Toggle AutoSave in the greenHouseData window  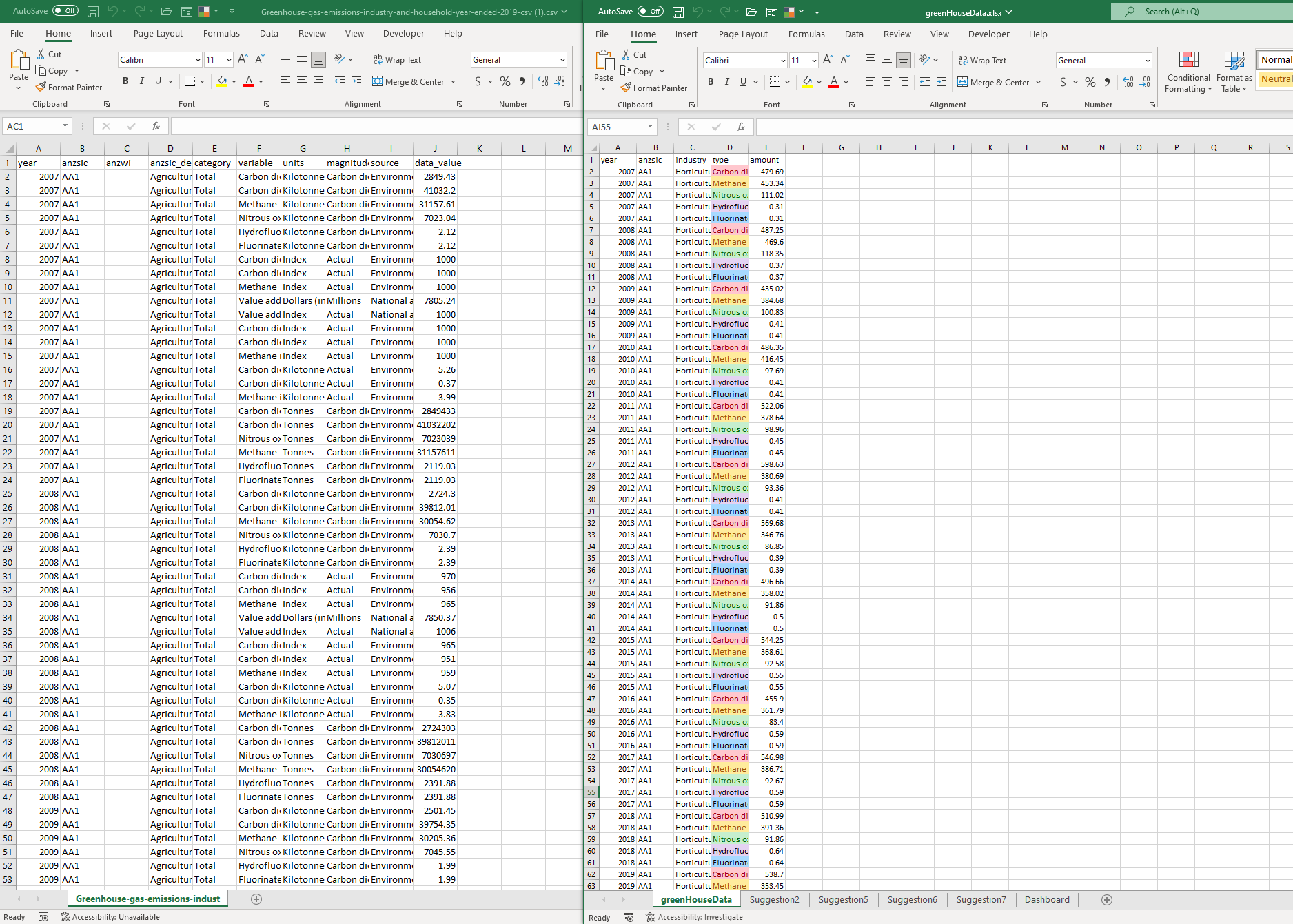(651, 12)
